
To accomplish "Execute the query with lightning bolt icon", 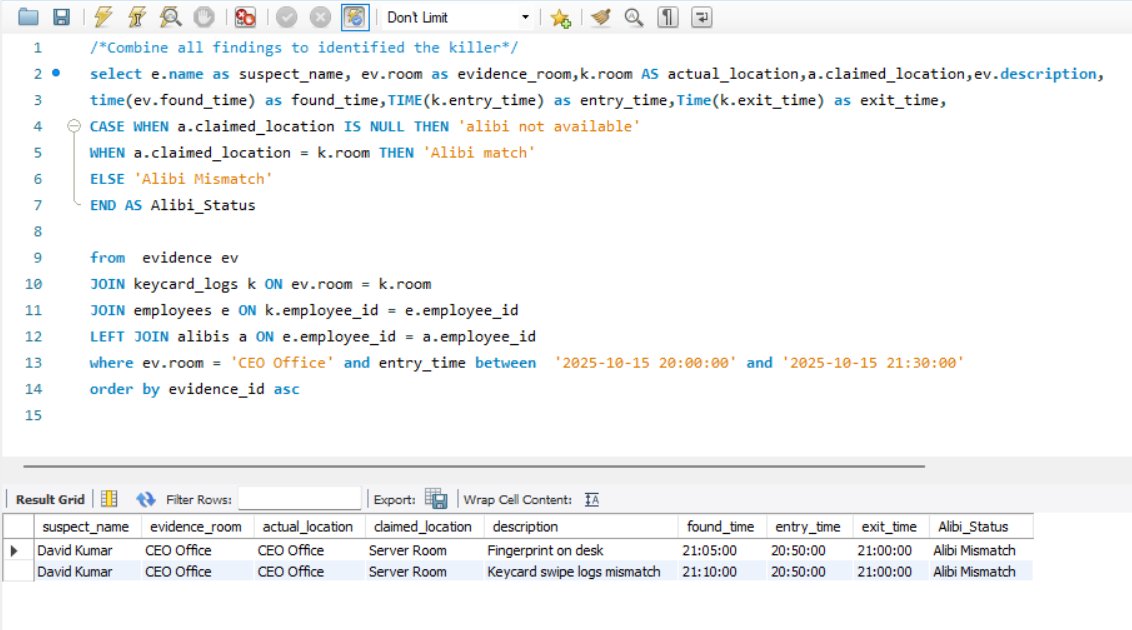I will coord(103,17).
